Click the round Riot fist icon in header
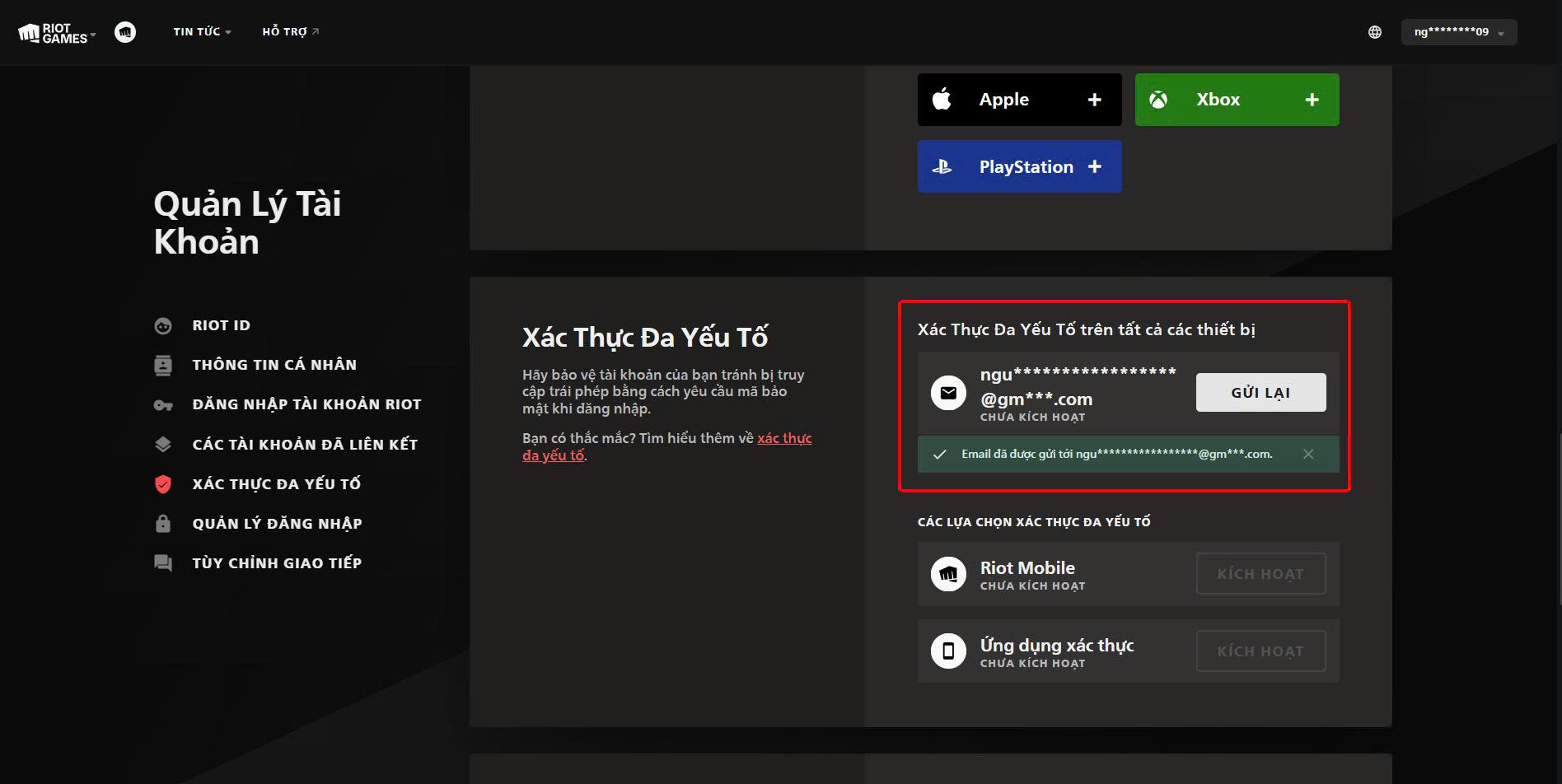This screenshot has width=1562, height=784. 125,32
